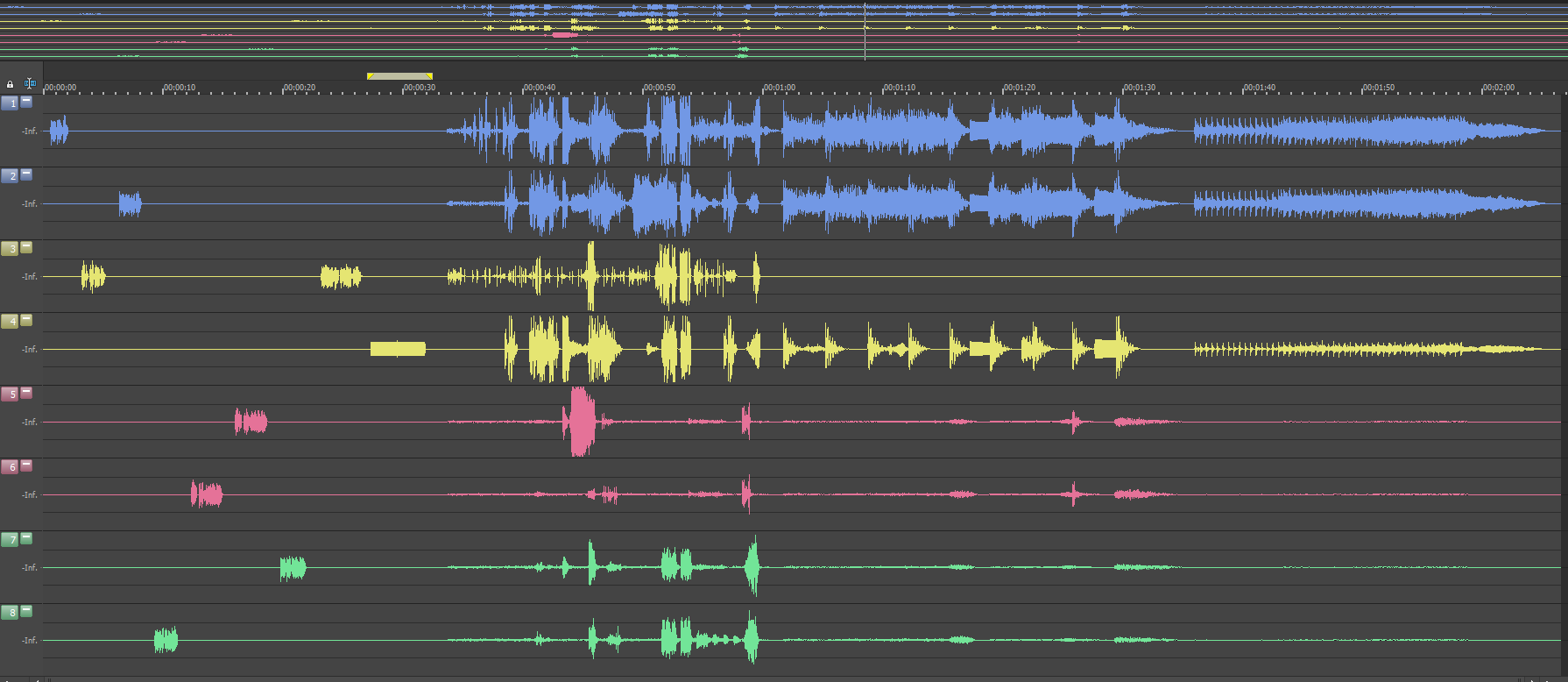
Task: Click the lock icon beside the ruler
Action: (x=10, y=84)
